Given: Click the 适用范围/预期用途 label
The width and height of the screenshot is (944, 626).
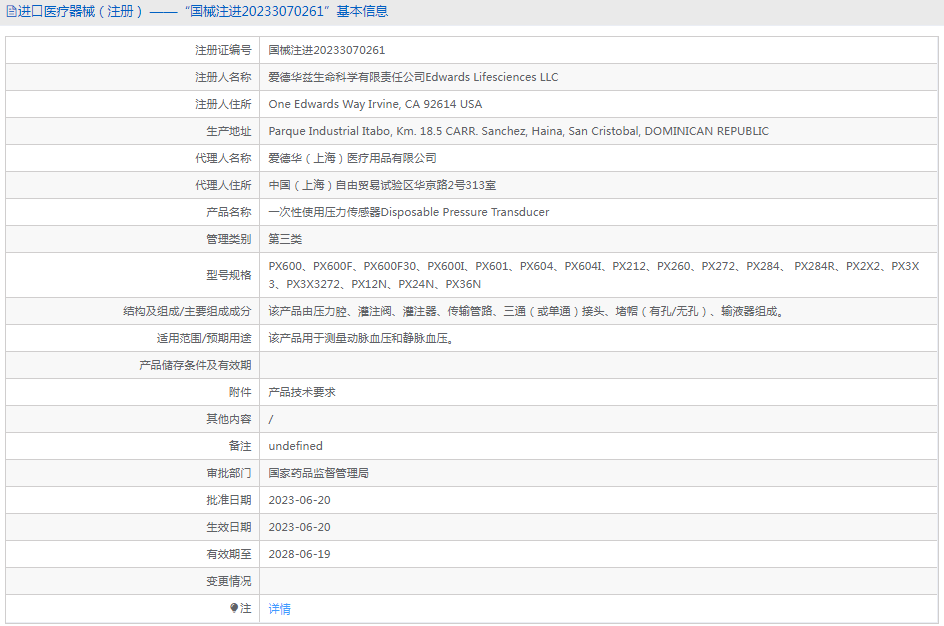Looking at the screenshot, I should point(204,338).
